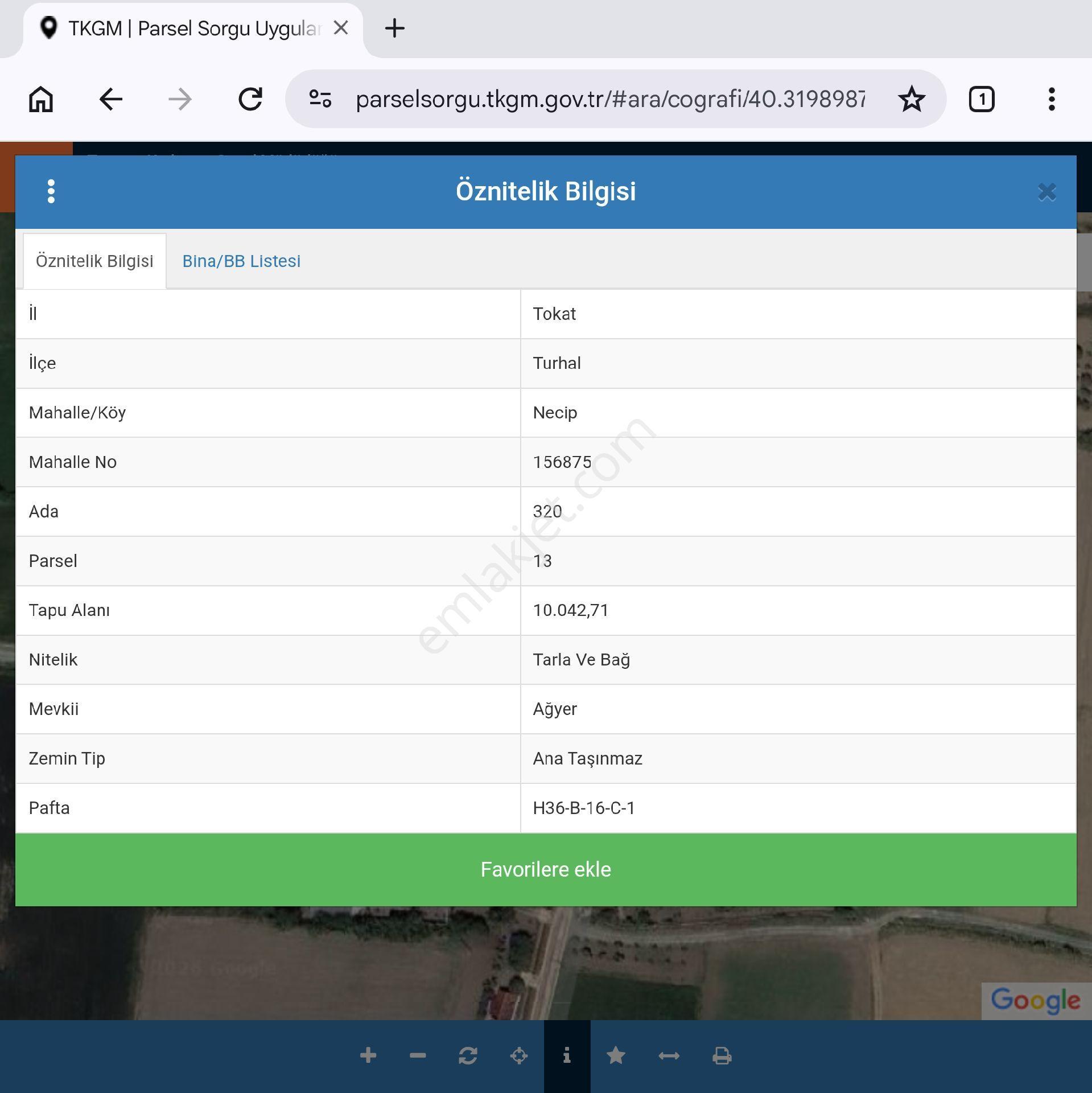Zoom out with the minus icon

pyautogui.click(x=418, y=1055)
